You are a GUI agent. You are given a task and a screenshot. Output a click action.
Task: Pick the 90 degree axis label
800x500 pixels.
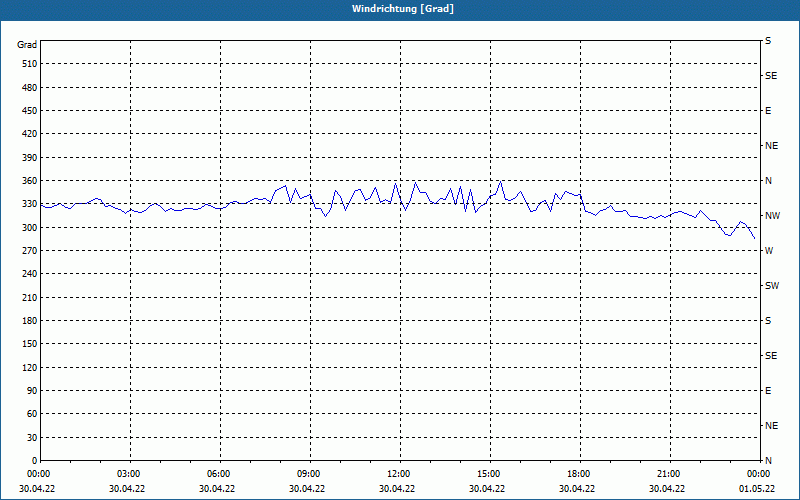pyautogui.click(x=32, y=391)
